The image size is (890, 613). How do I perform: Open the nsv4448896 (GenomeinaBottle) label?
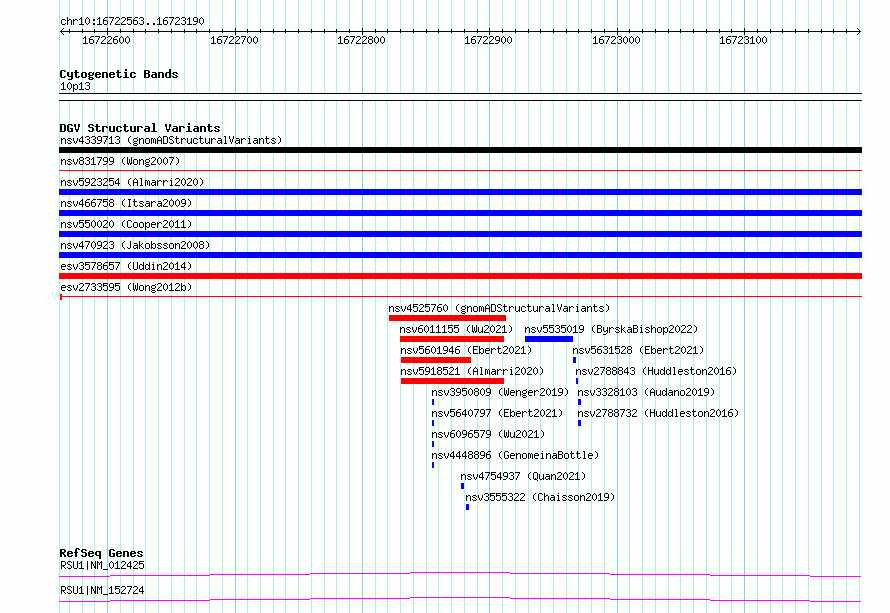[515, 455]
